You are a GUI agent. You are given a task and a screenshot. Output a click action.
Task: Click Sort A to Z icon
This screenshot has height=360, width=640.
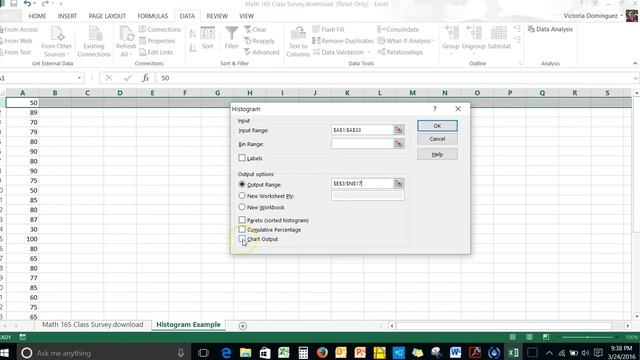point(192,34)
